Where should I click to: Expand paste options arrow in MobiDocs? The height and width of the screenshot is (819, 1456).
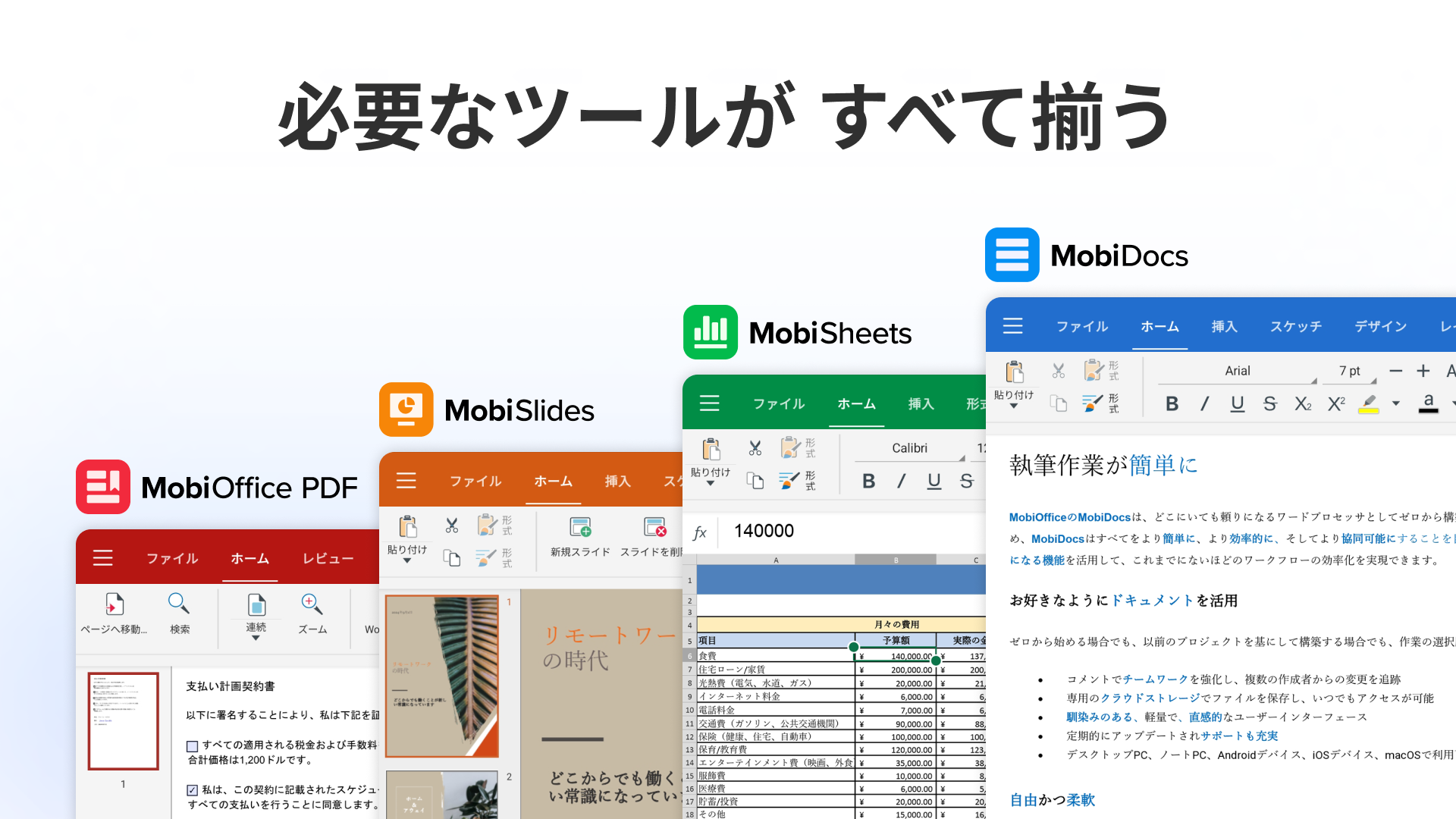[x=1014, y=406]
